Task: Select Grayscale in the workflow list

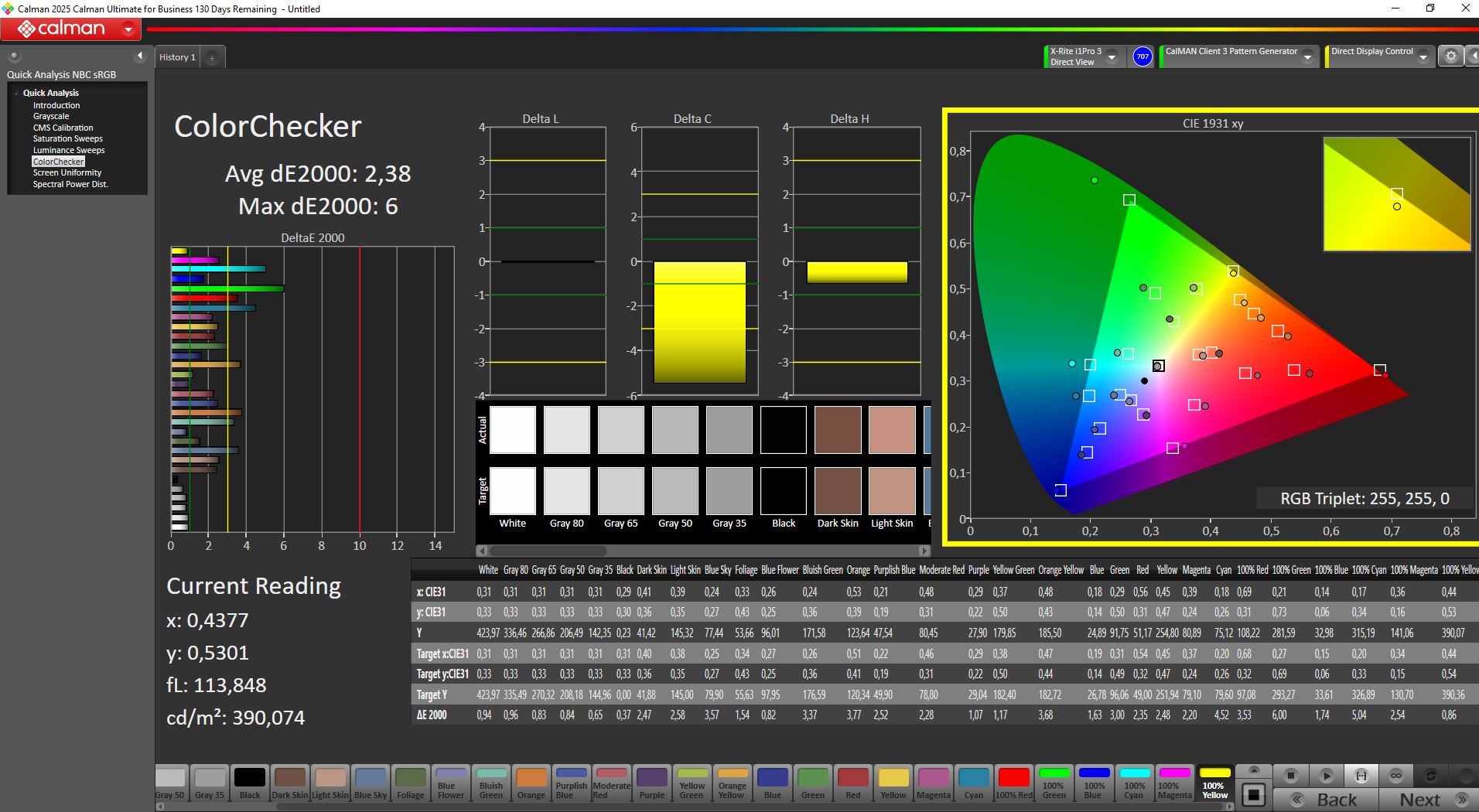Action: pyautogui.click(x=51, y=116)
